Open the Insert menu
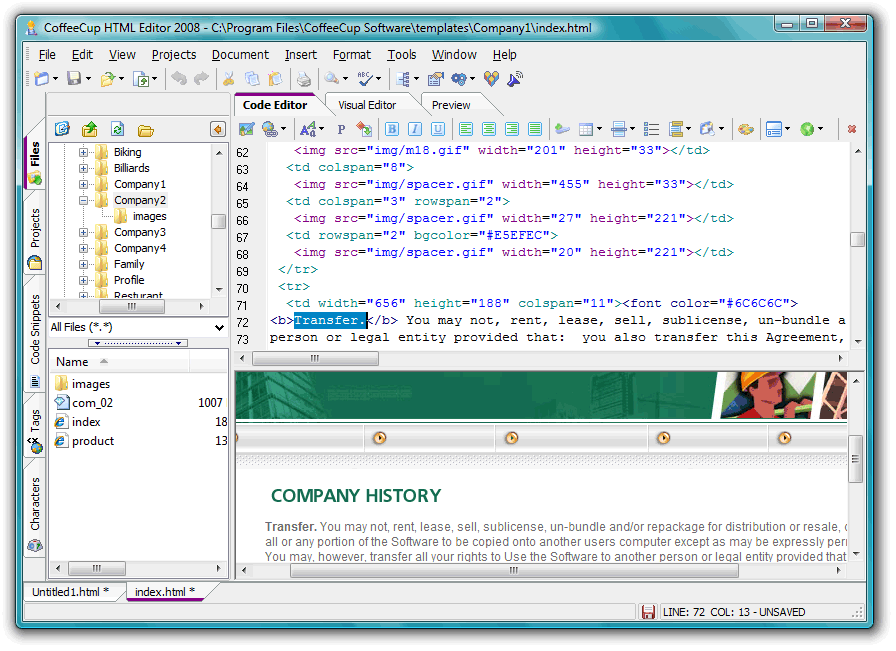 click(301, 55)
